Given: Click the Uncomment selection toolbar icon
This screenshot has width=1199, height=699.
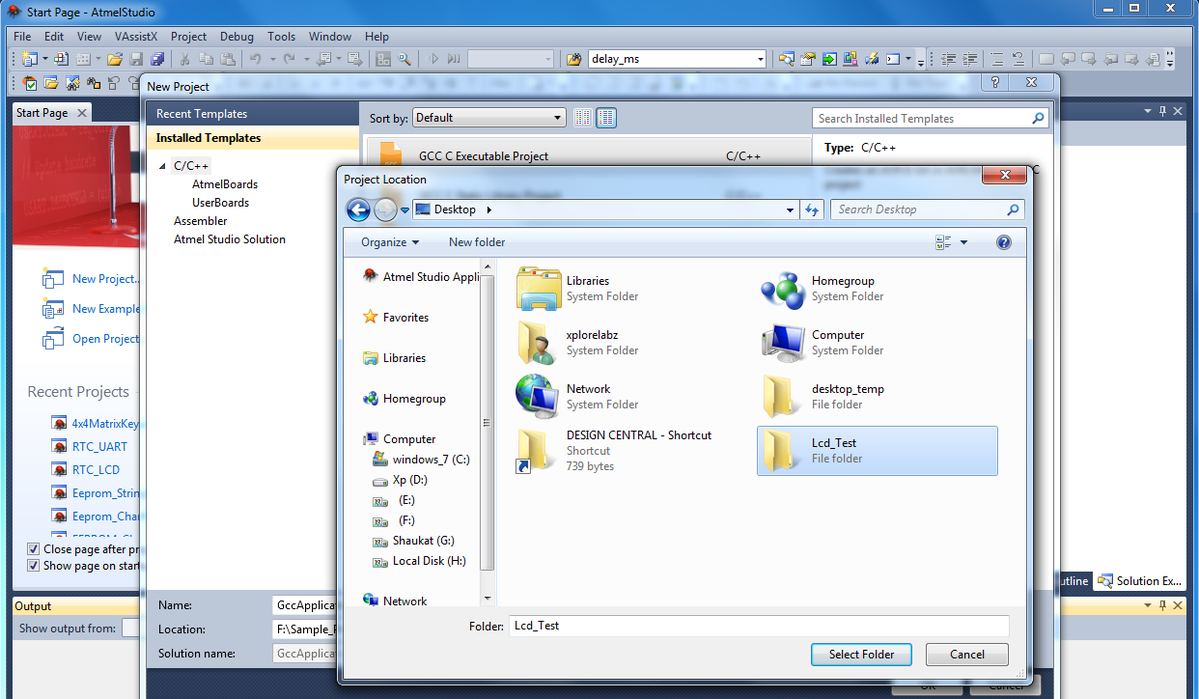Looking at the screenshot, I should [x=1018, y=59].
